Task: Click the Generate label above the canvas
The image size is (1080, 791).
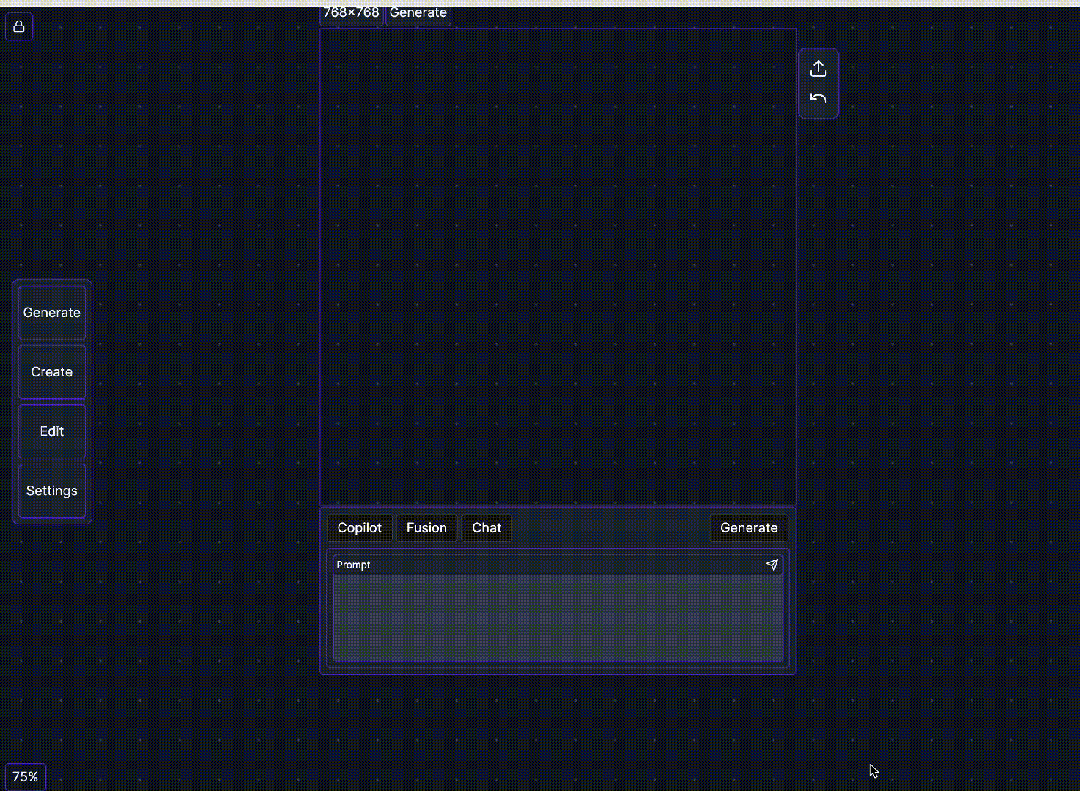Action: click(x=418, y=13)
